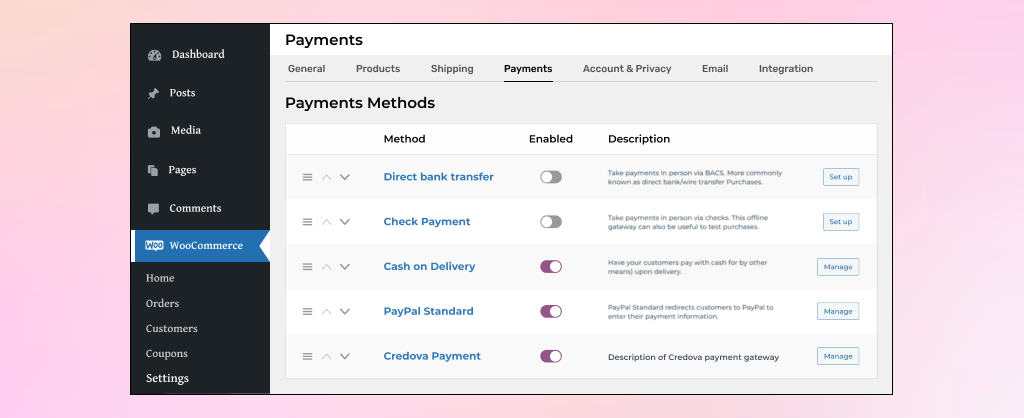Viewport: 1024px width, 418px height.
Task: Move PayPal Standard up
Action: pyautogui.click(x=327, y=312)
